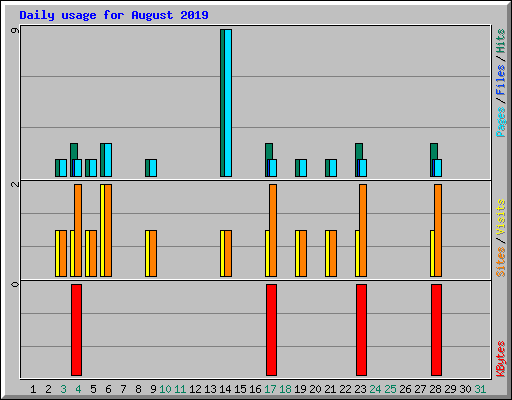Image resolution: width=512 pixels, height=400 pixels.
Task: Click the Files legend label
Action: [x=500, y=80]
